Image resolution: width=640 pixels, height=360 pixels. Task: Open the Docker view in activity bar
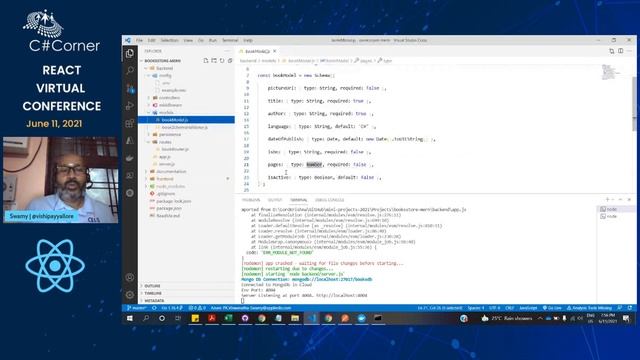coord(130,158)
